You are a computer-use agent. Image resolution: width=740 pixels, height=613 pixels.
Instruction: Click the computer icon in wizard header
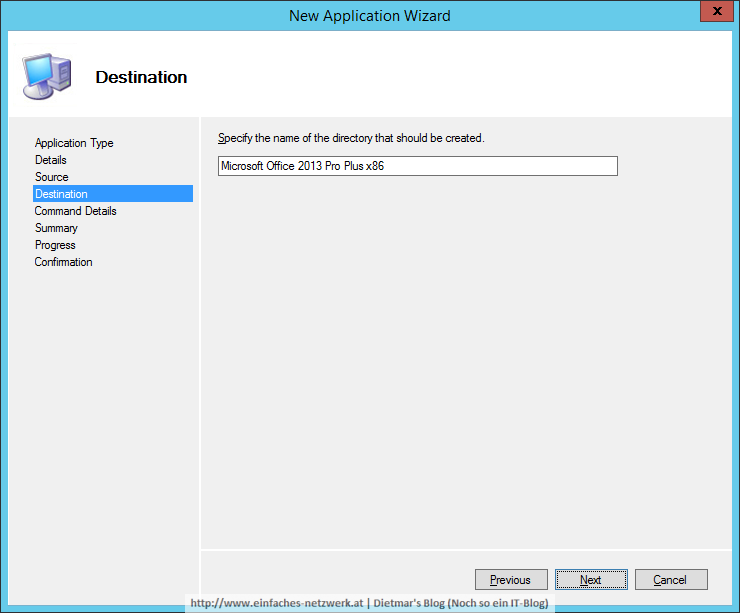[47, 76]
